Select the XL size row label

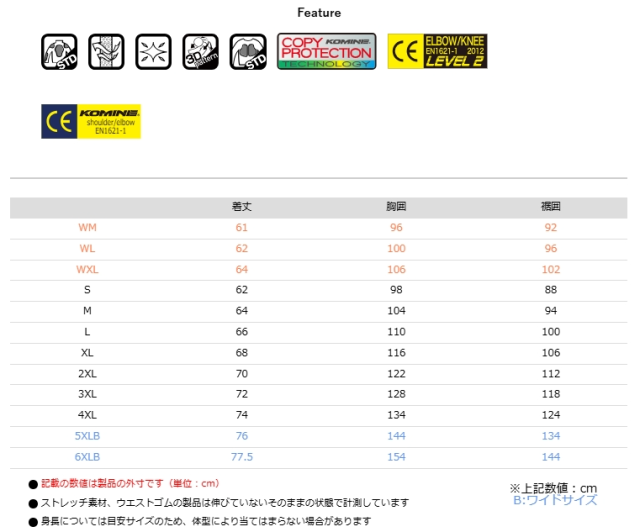87,353
